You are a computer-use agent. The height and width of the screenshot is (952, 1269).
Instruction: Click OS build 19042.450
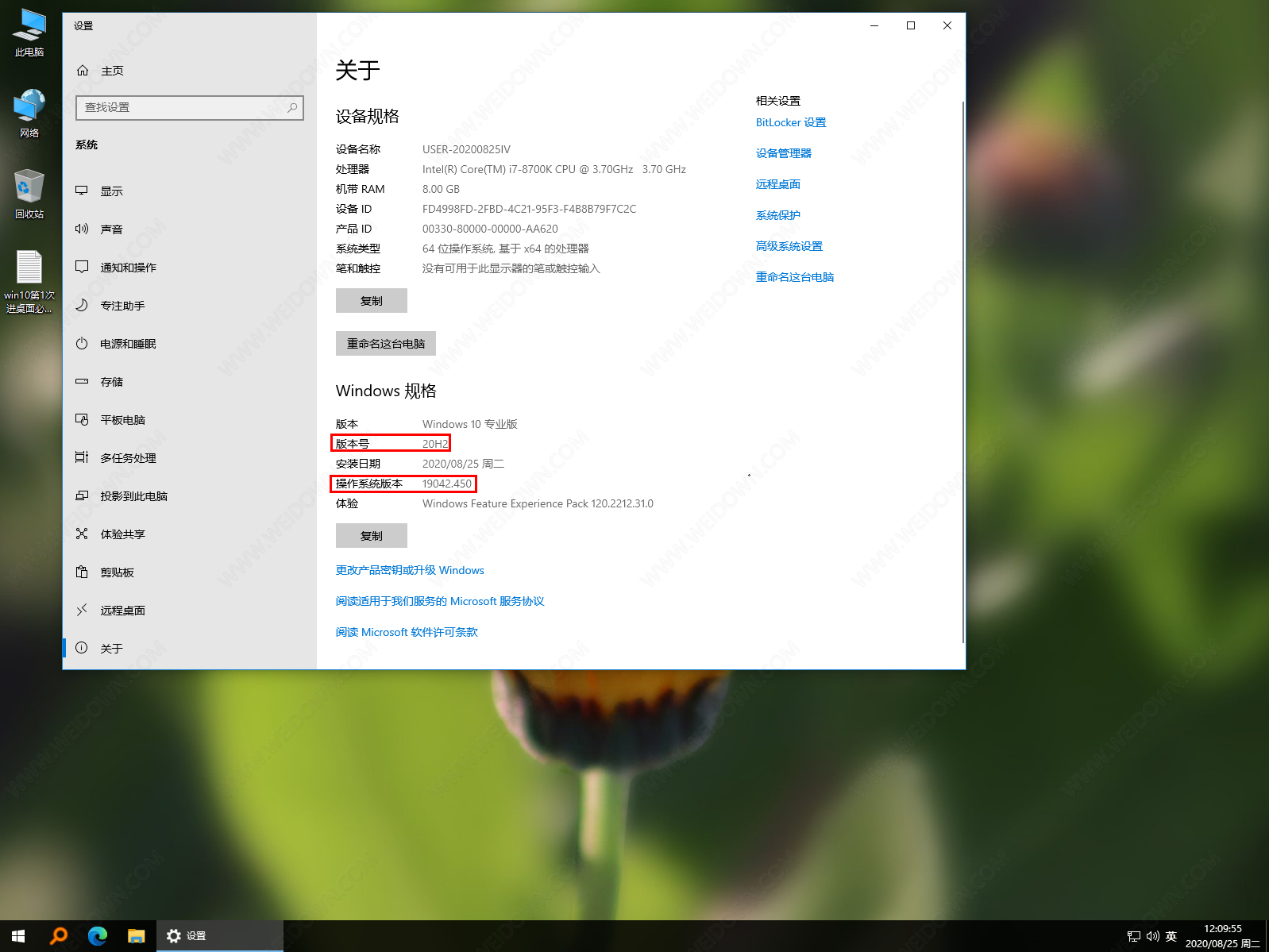click(447, 484)
